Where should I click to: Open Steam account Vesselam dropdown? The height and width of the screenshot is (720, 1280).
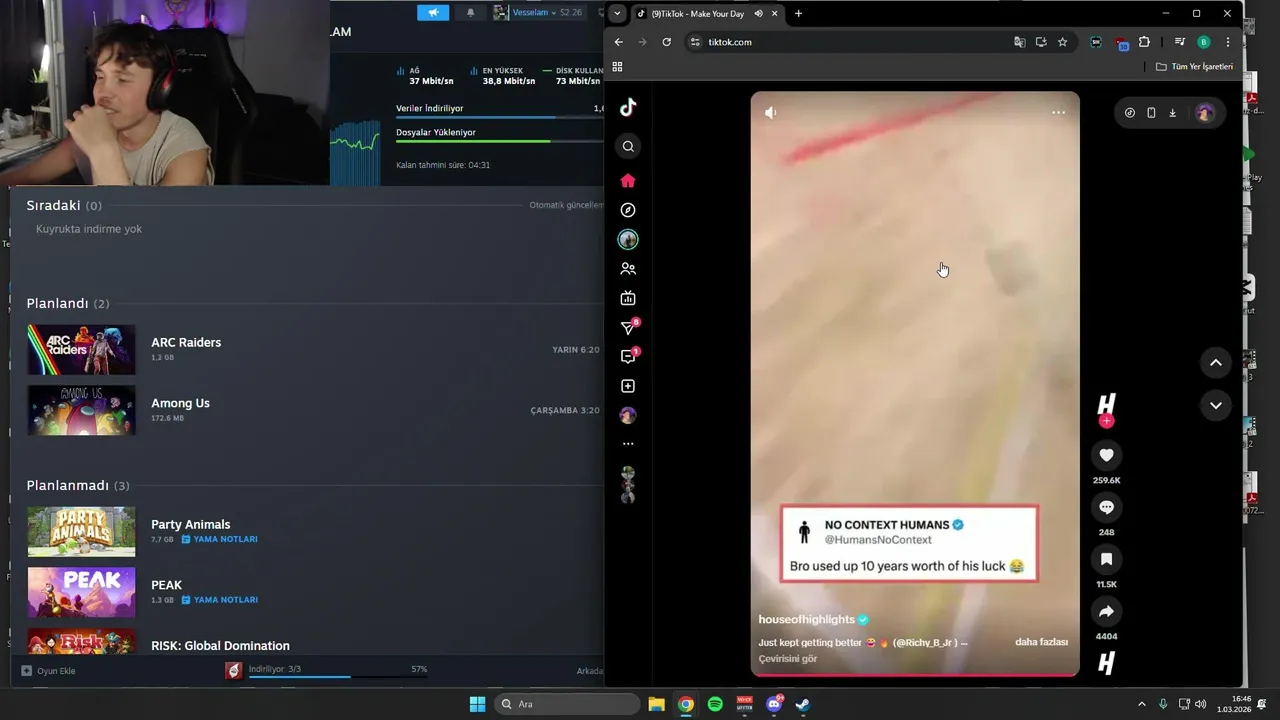pyautogui.click(x=538, y=13)
